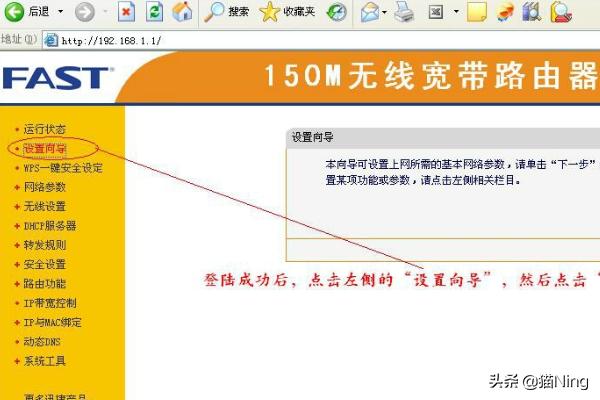Click the grey forward arrow button
The width and height of the screenshot is (600, 400).
pyautogui.click(x=85, y=12)
